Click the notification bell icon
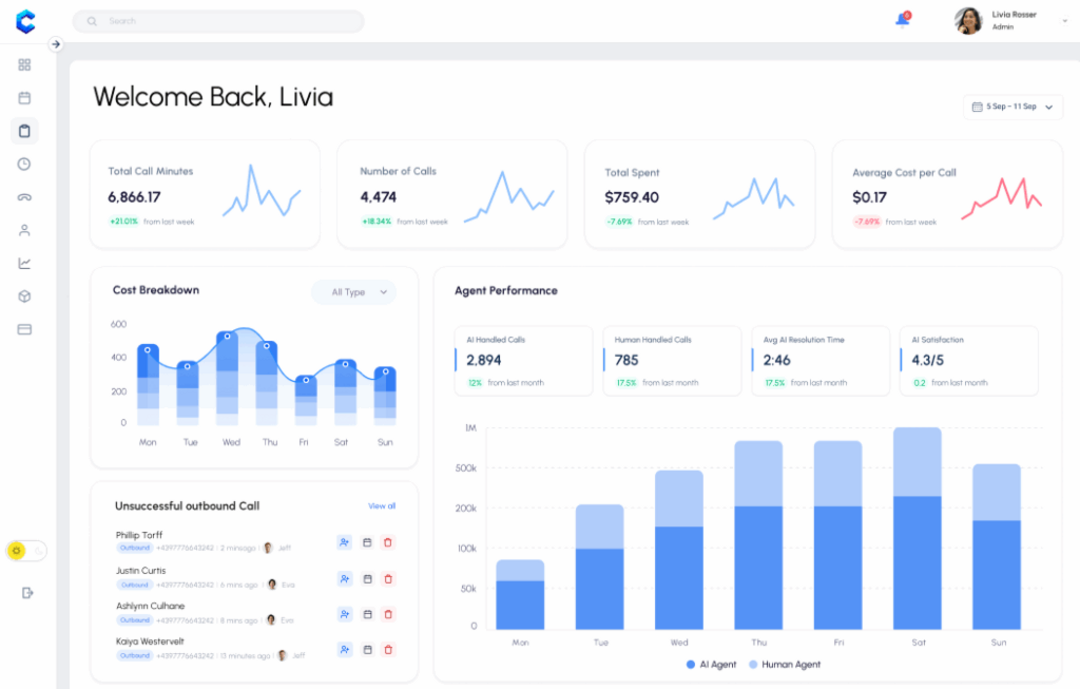The width and height of the screenshot is (1080, 689). coord(902,20)
